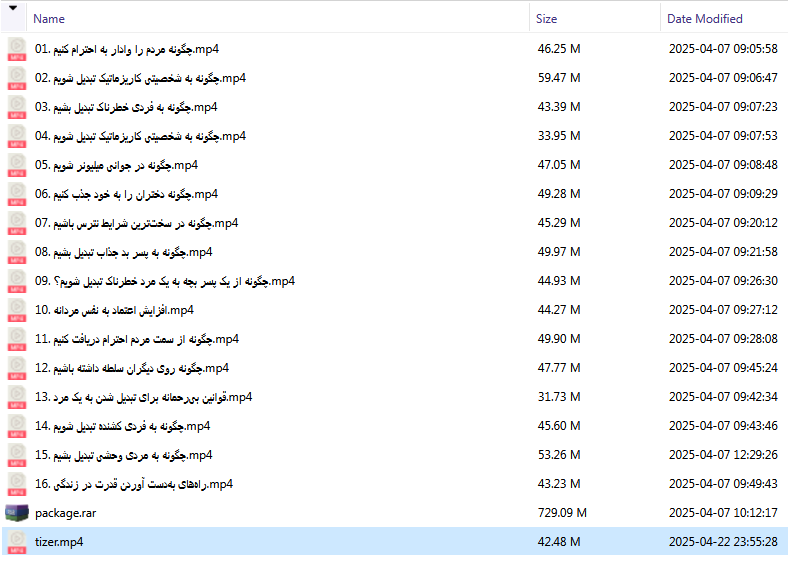Sort files by the Name column header
Screen dimensions: 788x575
pos(49,19)
